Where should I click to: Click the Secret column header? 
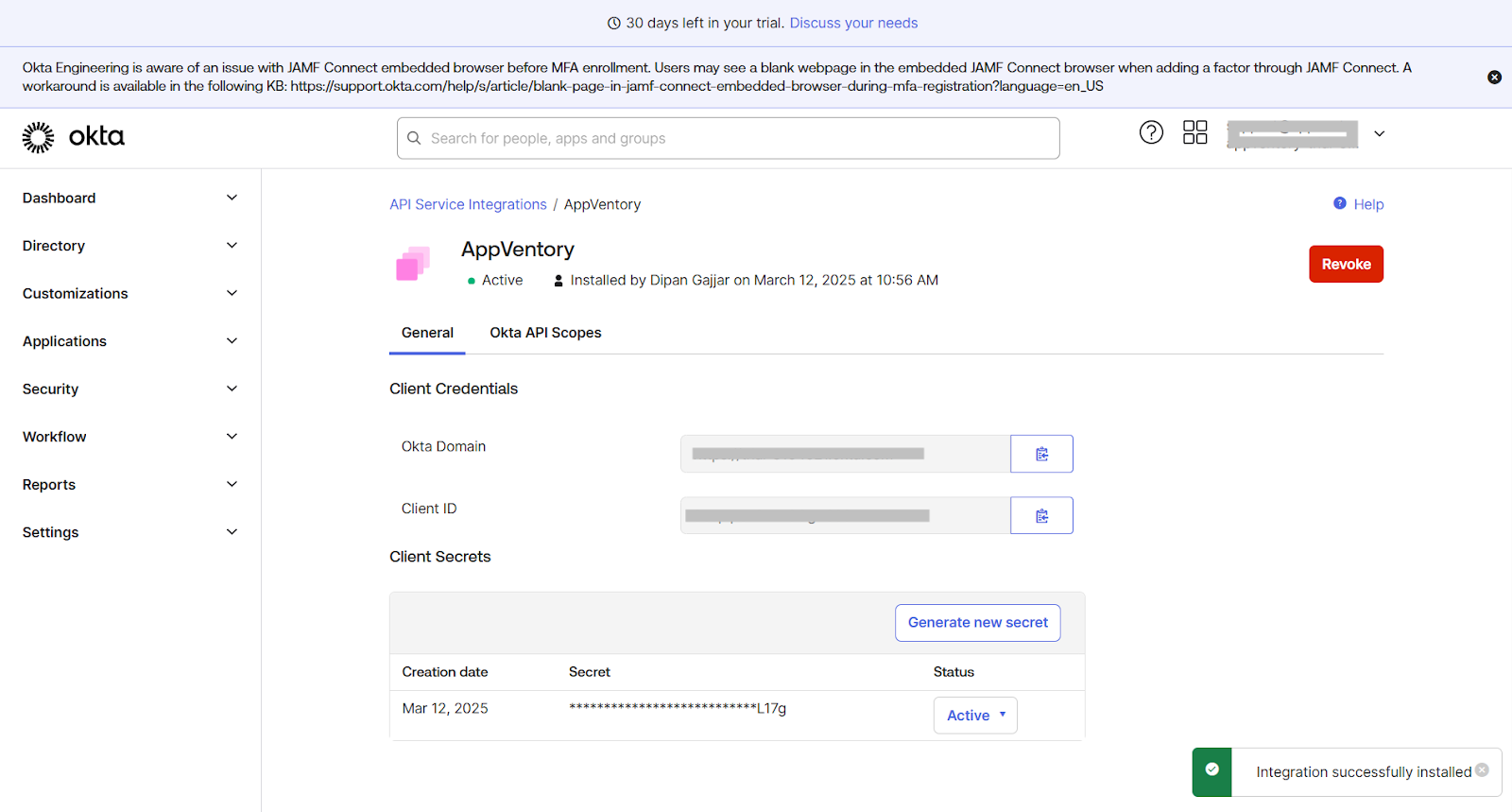(590, 672)
